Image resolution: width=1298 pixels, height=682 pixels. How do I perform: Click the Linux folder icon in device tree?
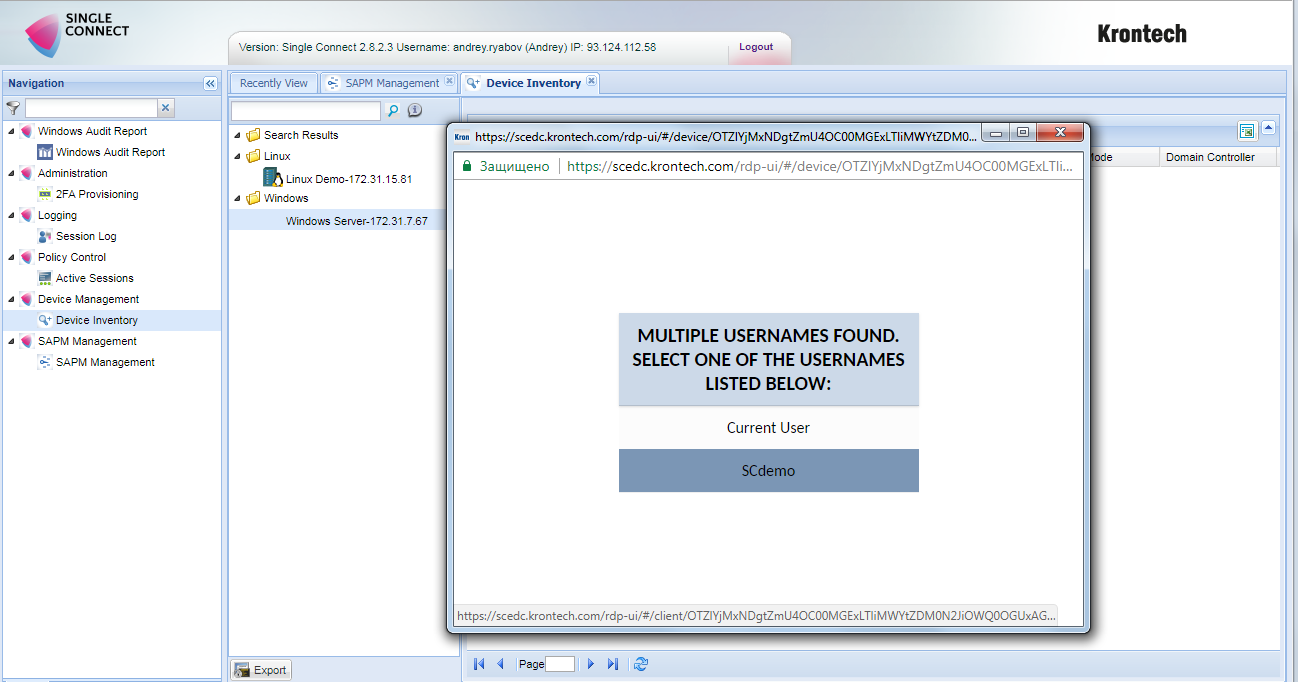point(253,157)
